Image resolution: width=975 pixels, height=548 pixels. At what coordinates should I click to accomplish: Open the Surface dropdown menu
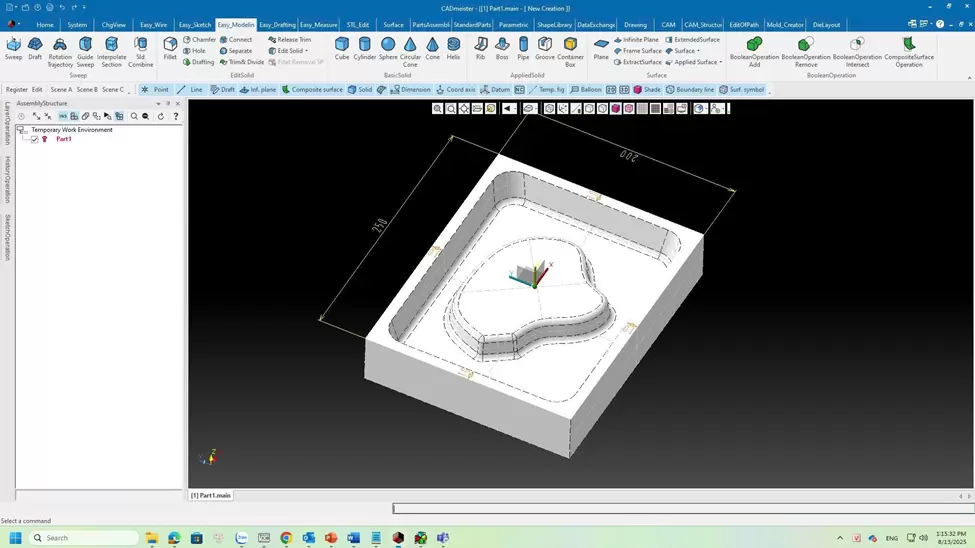685,51
